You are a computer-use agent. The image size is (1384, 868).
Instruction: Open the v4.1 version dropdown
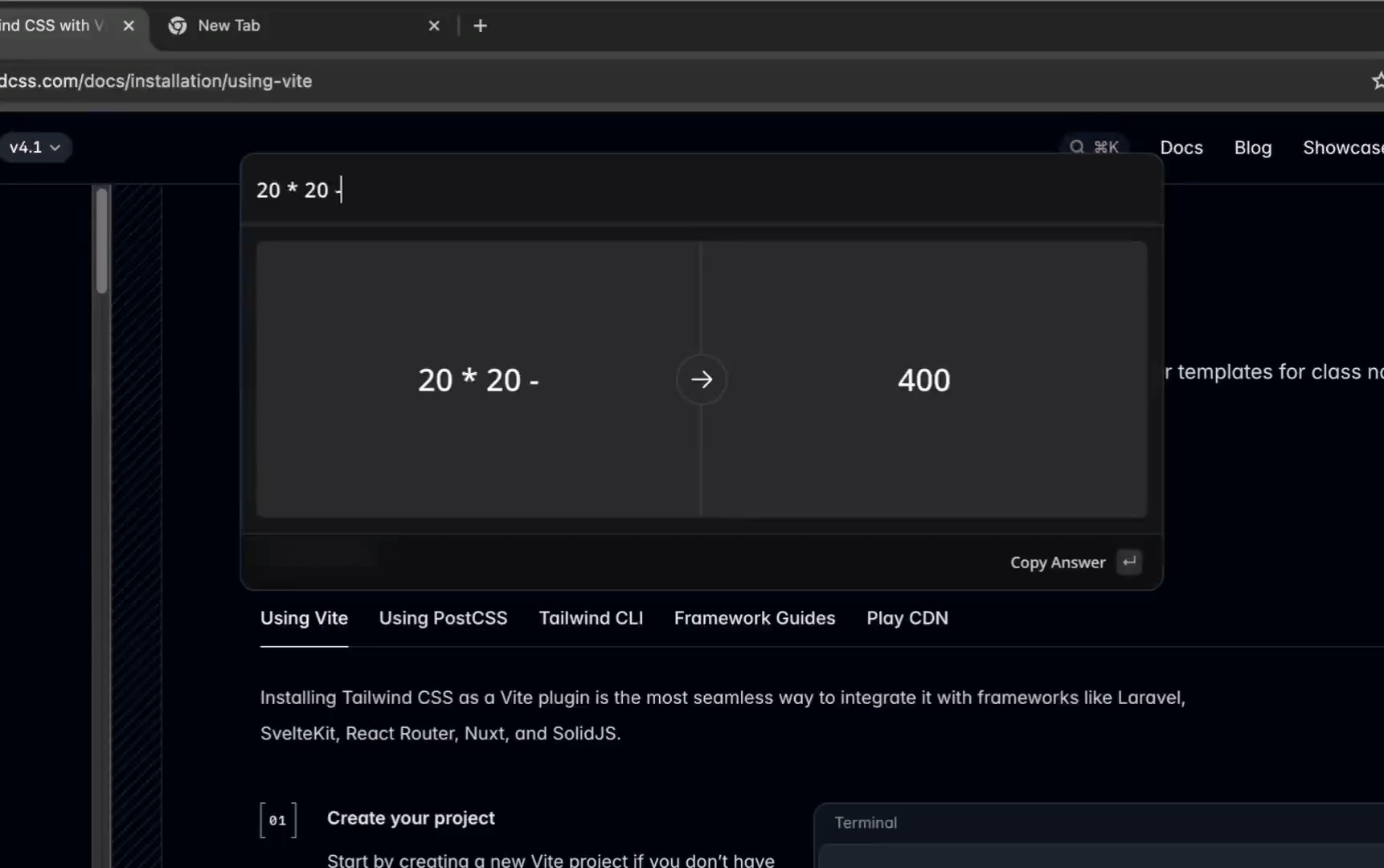point(35,147)
